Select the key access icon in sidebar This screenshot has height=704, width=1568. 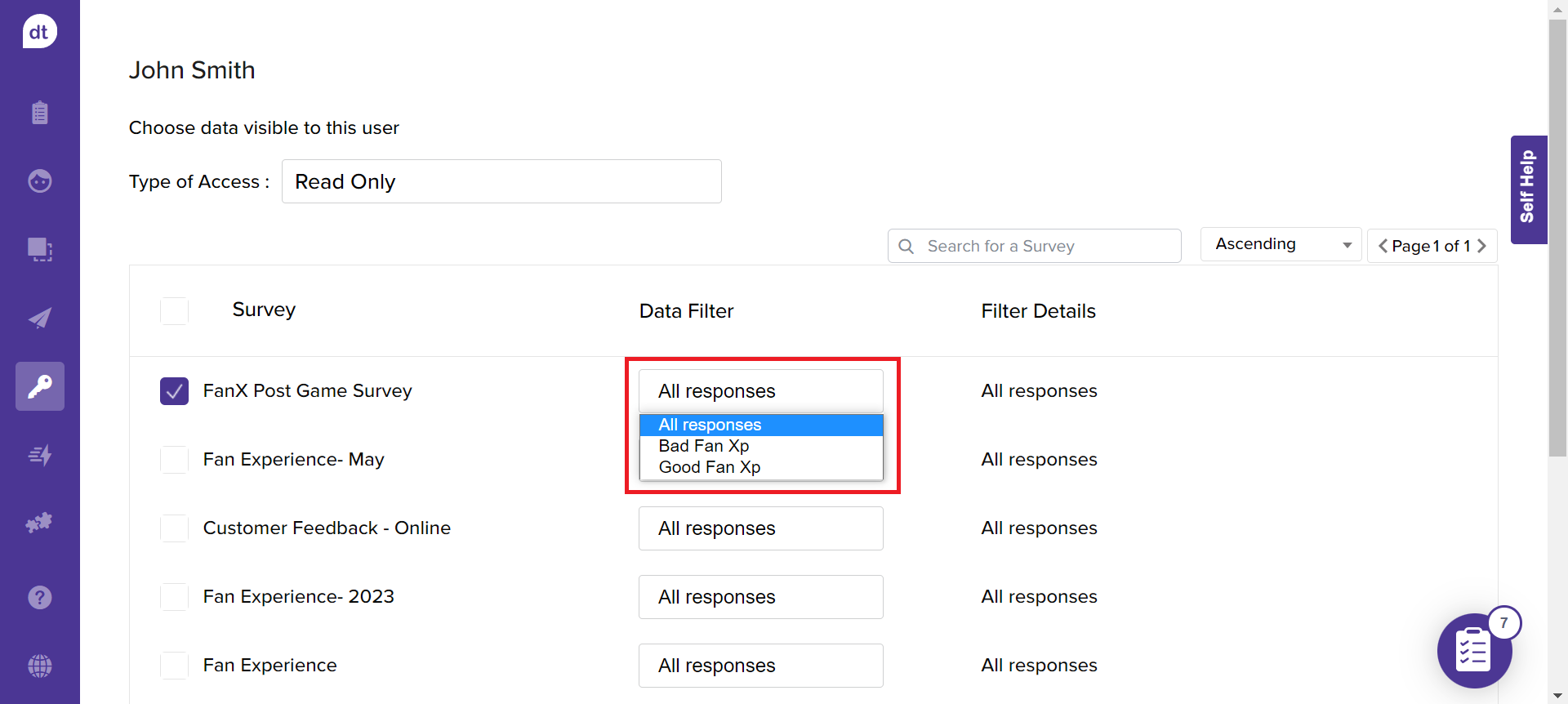click(39, 386)
